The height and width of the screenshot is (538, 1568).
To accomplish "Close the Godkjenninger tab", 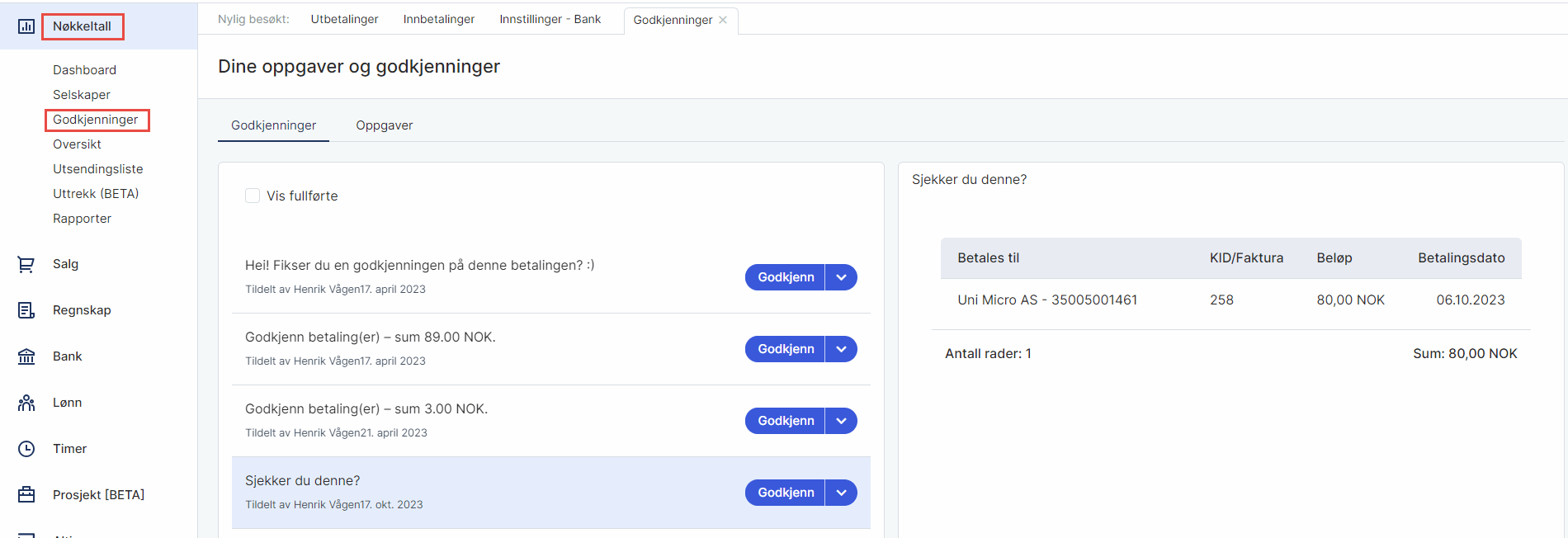I will (723, 20).
